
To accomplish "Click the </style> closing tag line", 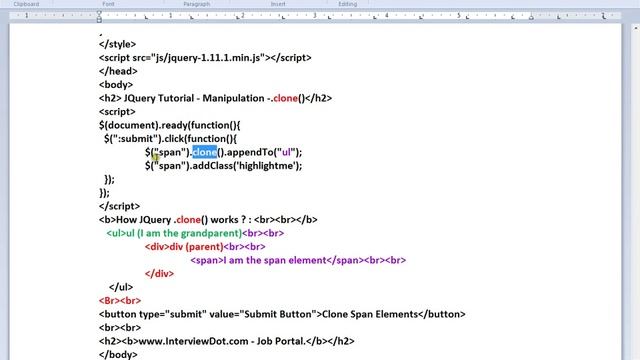I will tap(117, 44).
